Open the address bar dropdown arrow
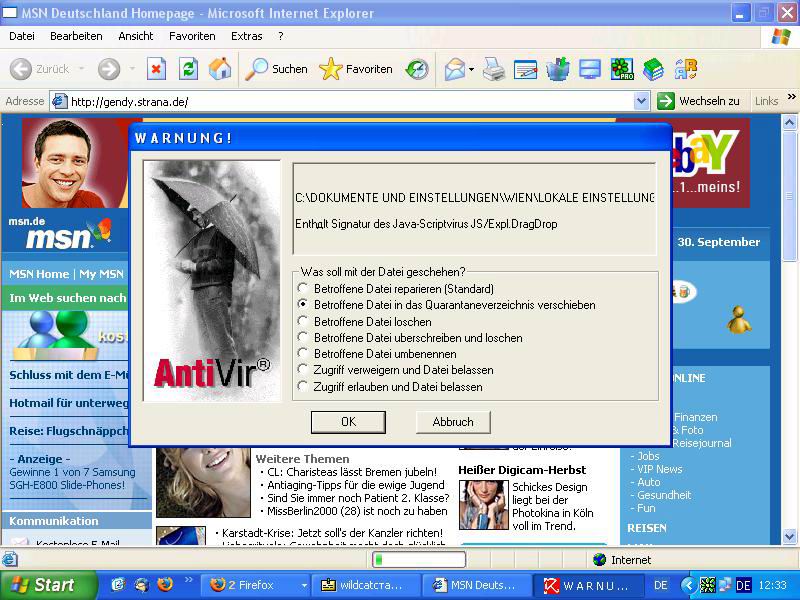The height and width of the screenshot is (600, 800). (641, 101)
